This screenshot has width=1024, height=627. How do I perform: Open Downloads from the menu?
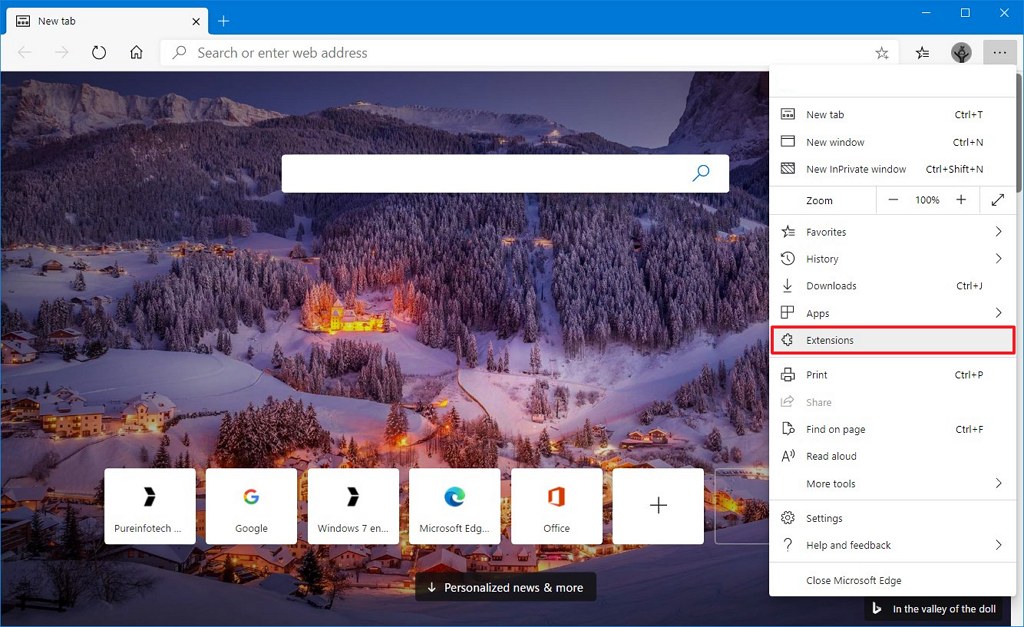tap(893, 285)
